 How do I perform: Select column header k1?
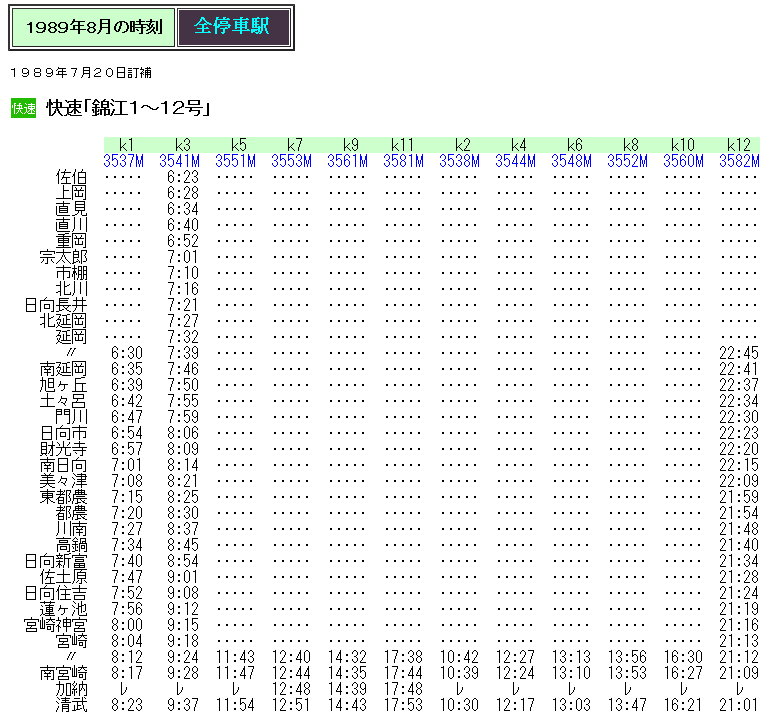[x=126, y=145]
